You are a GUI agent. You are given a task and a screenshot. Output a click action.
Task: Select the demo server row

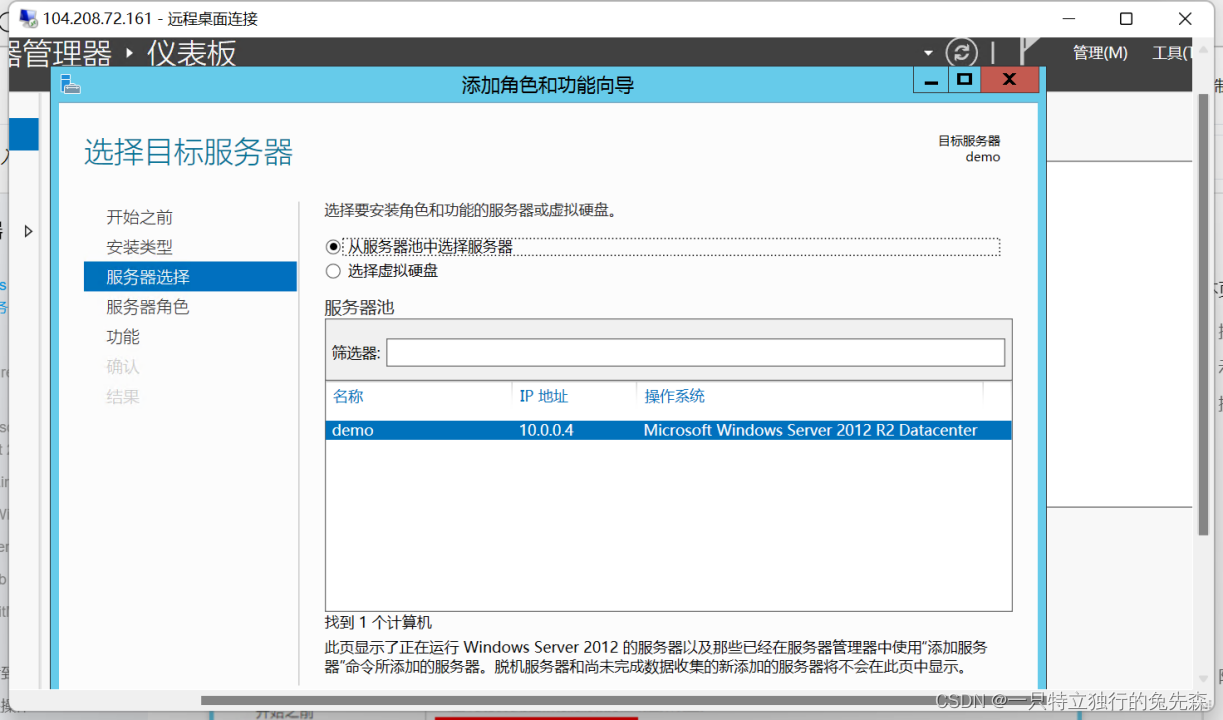[x=668, y=430]
